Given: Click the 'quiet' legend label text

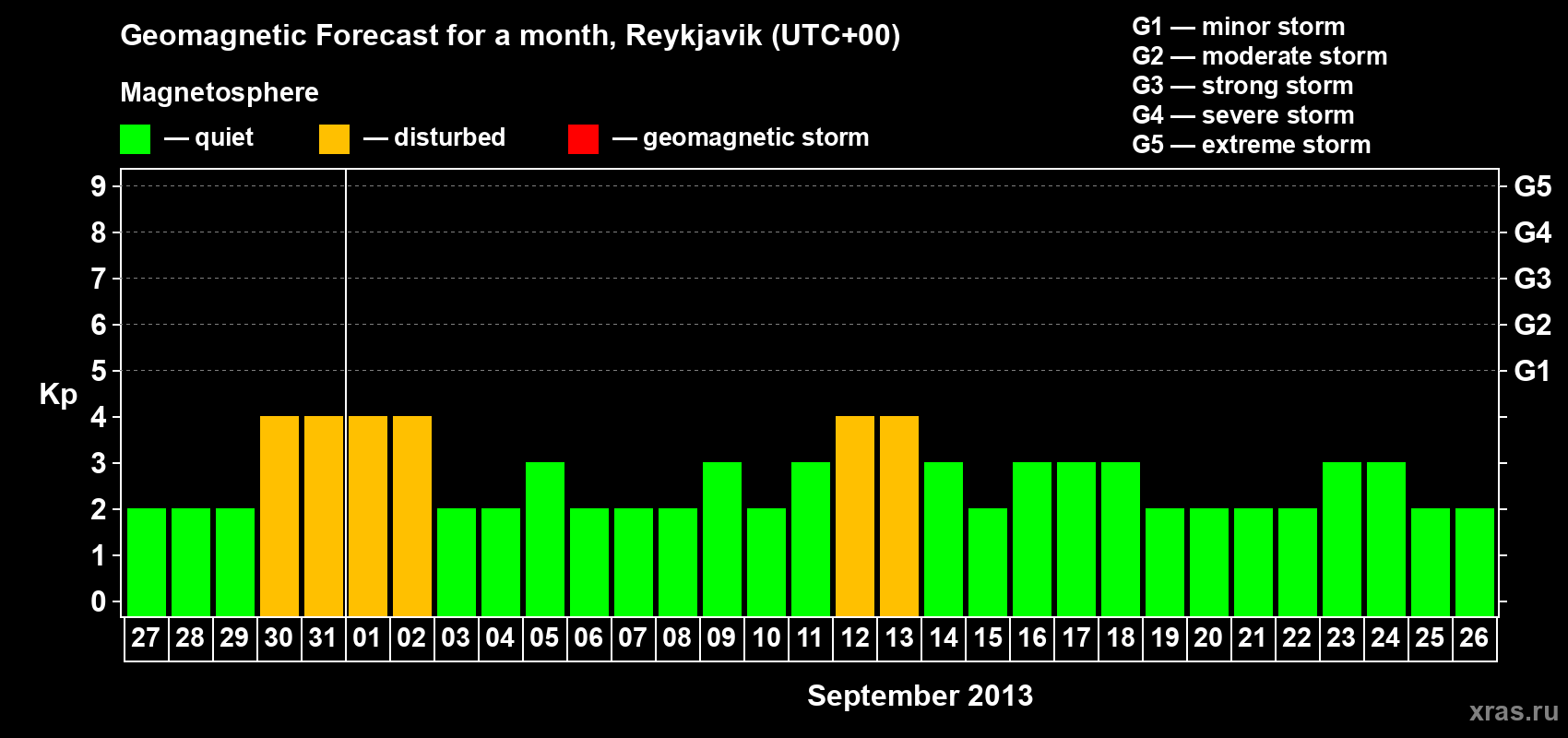Looking at the screenshot, I should (x=224, y=137).
